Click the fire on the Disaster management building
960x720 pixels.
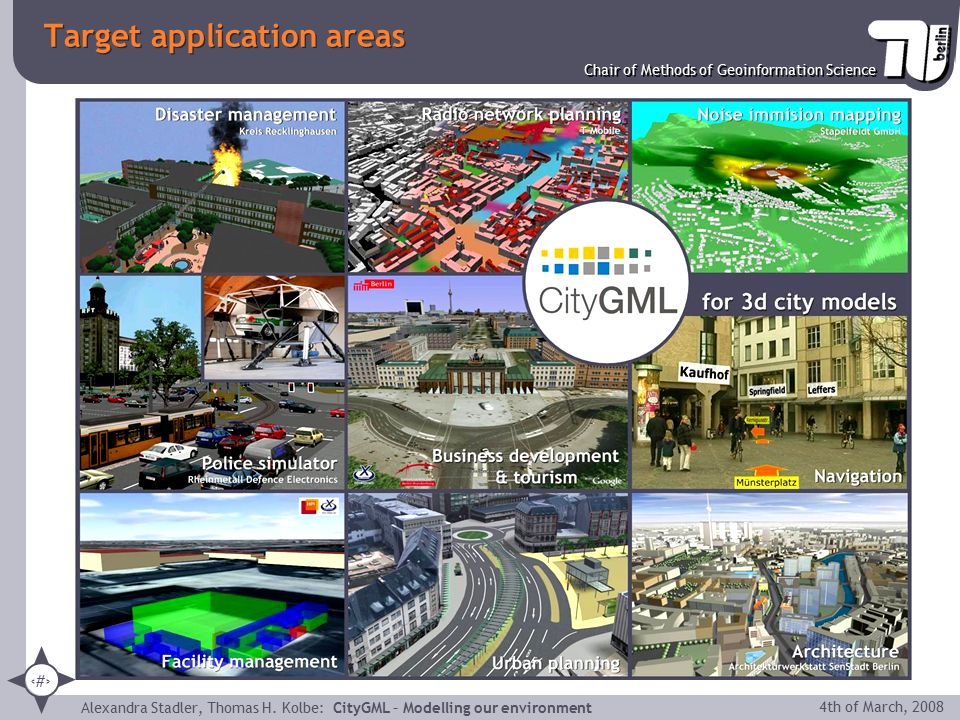226,164
